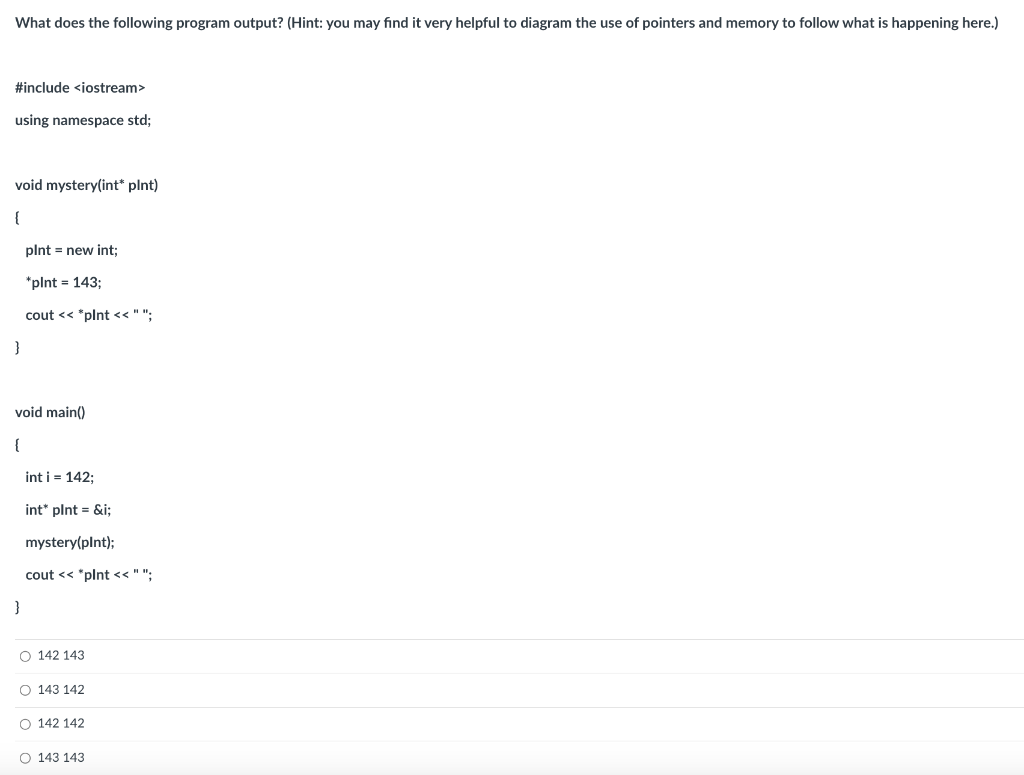Click the using namespace std line
Viewport: 1024px width, 775px height.
[82, 119]
